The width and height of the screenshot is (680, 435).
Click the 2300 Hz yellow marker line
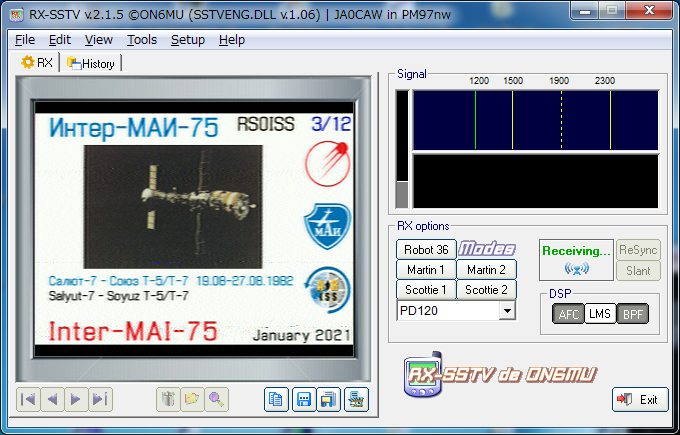(610, 120)
